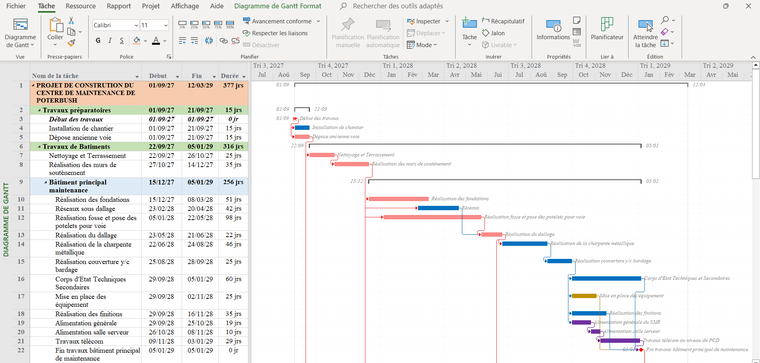Open the Nom de la tâche column filter

click(137, 77)
